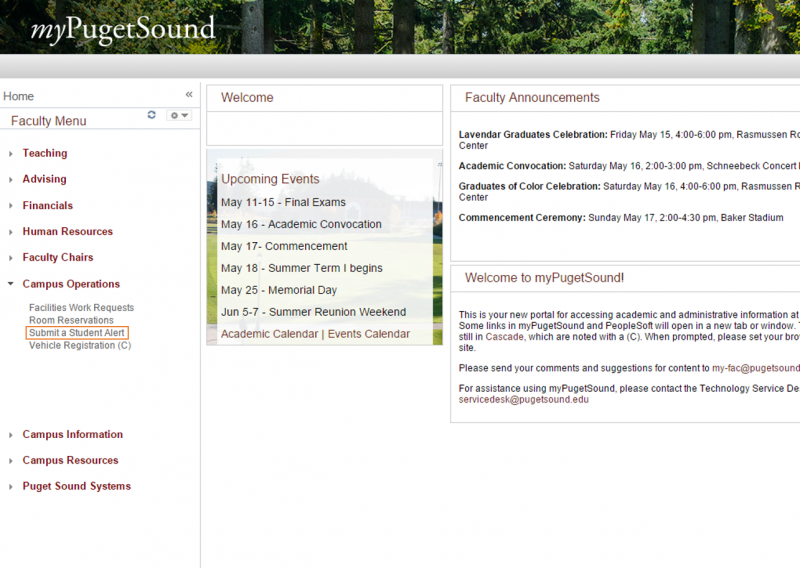This screenshot has width=800, height=568.
Task: Open the Human Resources menu item
Action: click(67, 231)
